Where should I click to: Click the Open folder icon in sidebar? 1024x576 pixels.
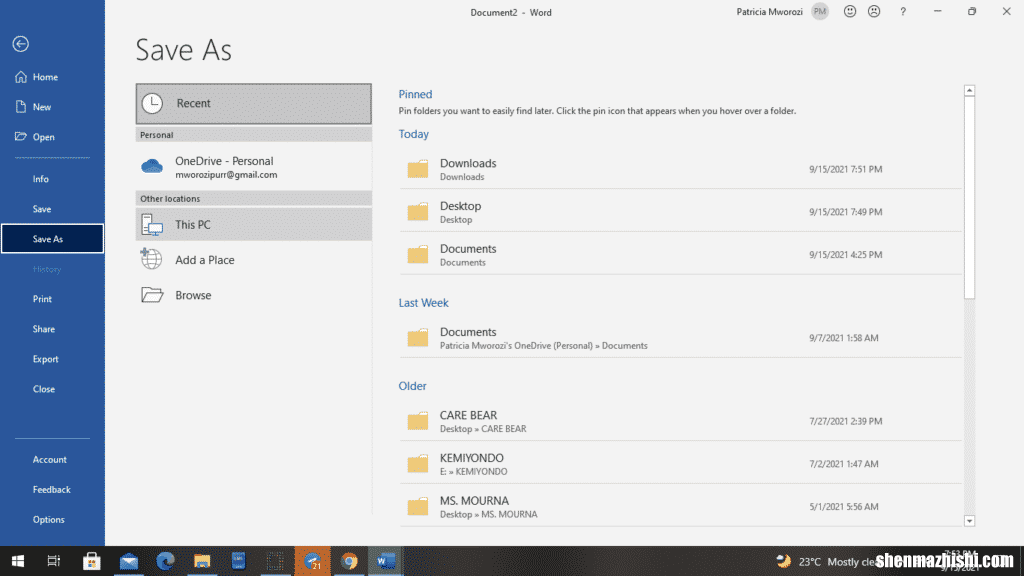coord(21,136)
